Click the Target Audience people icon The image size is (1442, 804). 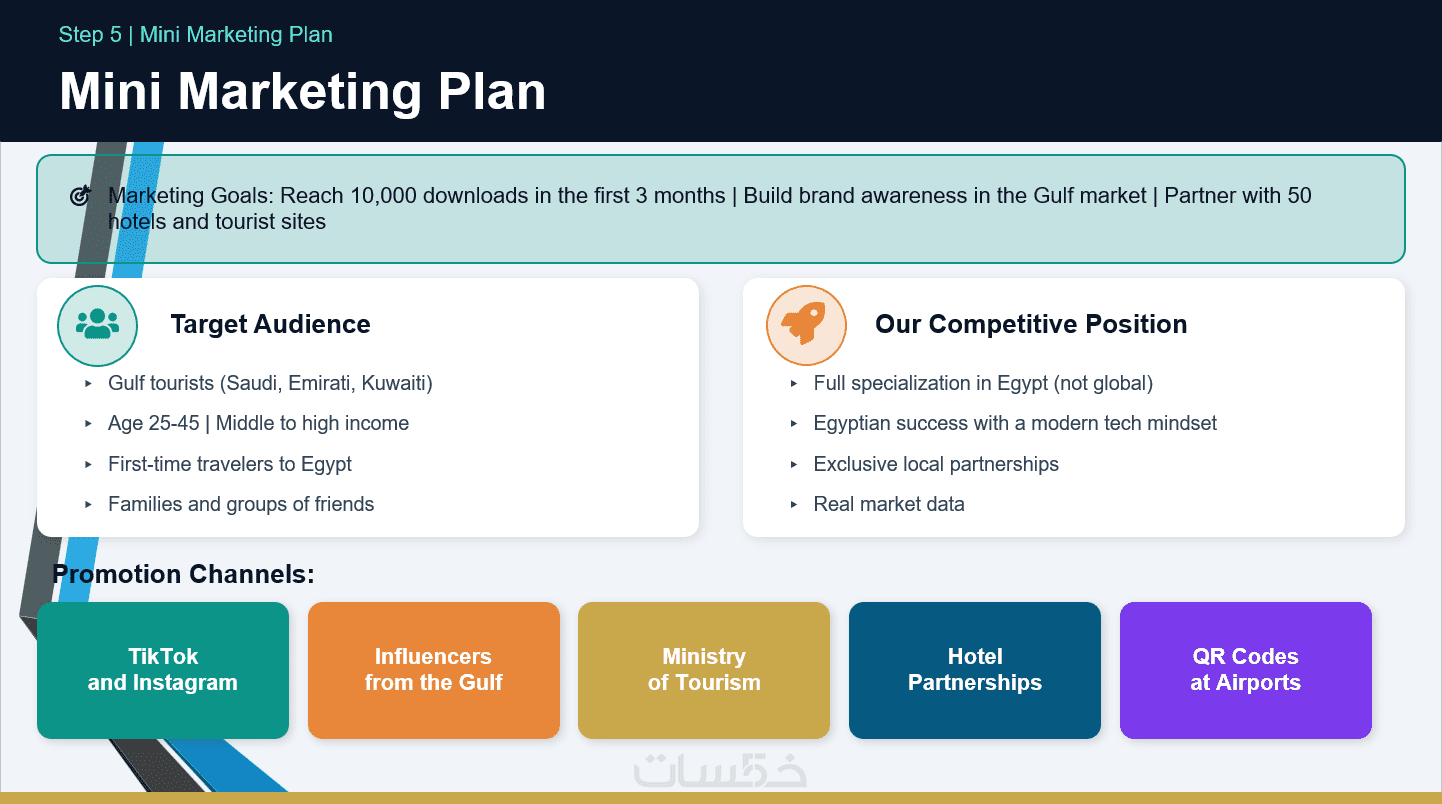(x=97, y=325)
